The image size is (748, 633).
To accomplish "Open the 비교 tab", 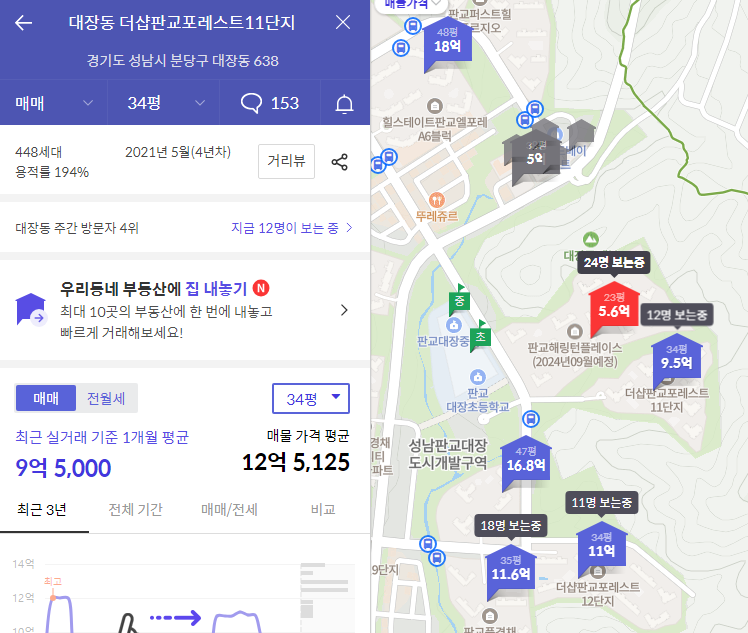I will coord(323,510).
